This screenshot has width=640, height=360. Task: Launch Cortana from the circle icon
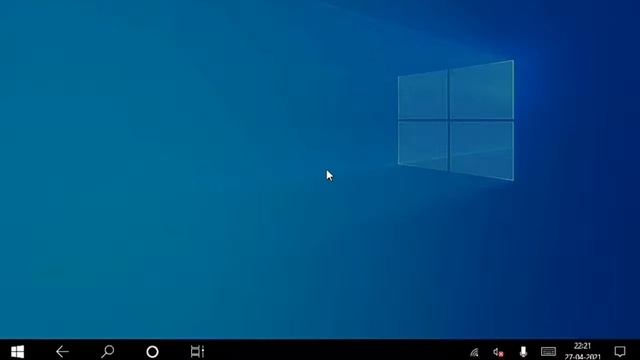(x=152, y=351)
